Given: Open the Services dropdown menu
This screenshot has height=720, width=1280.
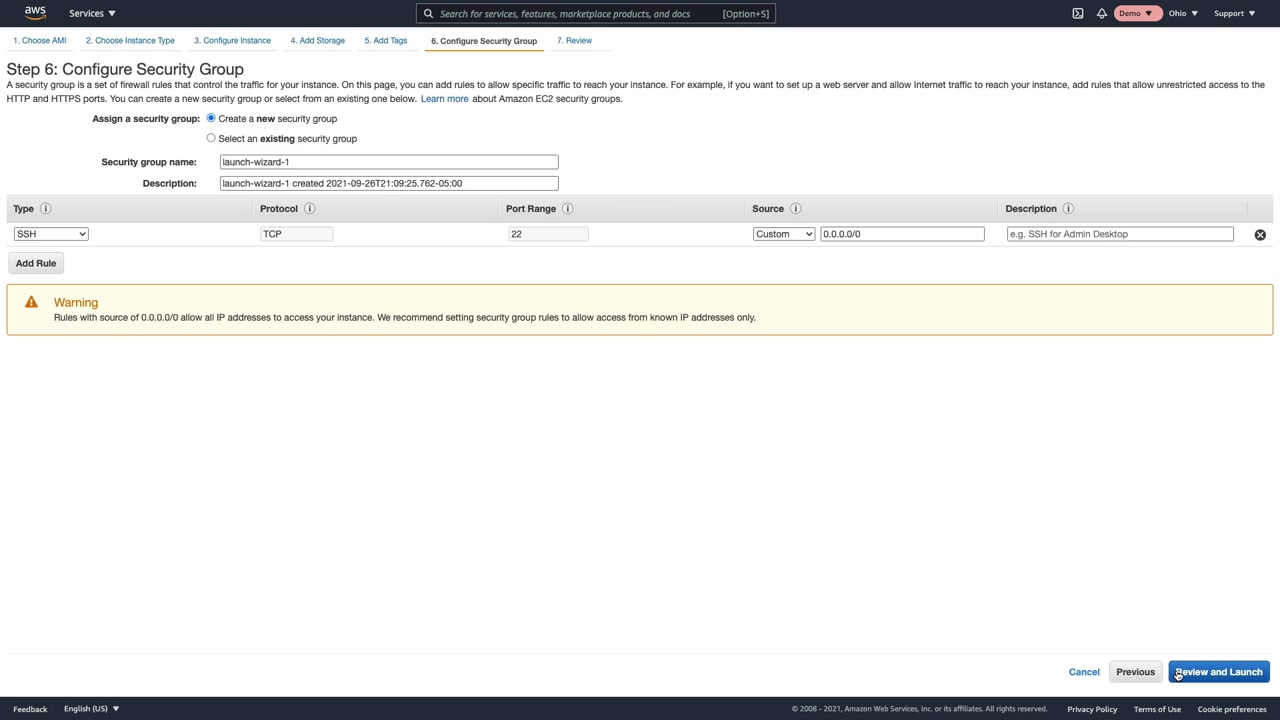Looking at the screenshot, I should tap(92, 13).
